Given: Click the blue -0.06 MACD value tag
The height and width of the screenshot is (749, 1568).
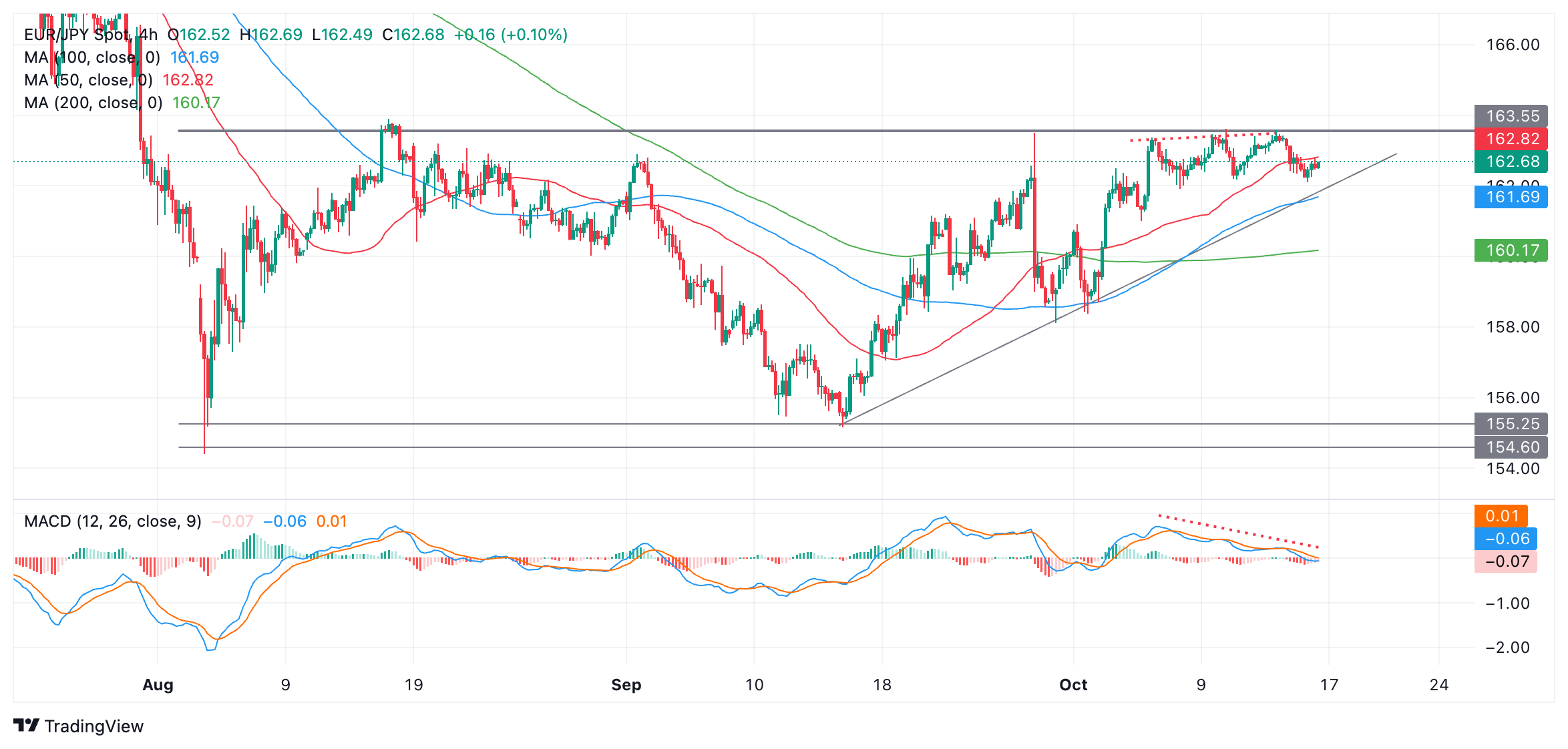Looking at the screenshot, I should pyautogui.click(x=1506, y=539).
